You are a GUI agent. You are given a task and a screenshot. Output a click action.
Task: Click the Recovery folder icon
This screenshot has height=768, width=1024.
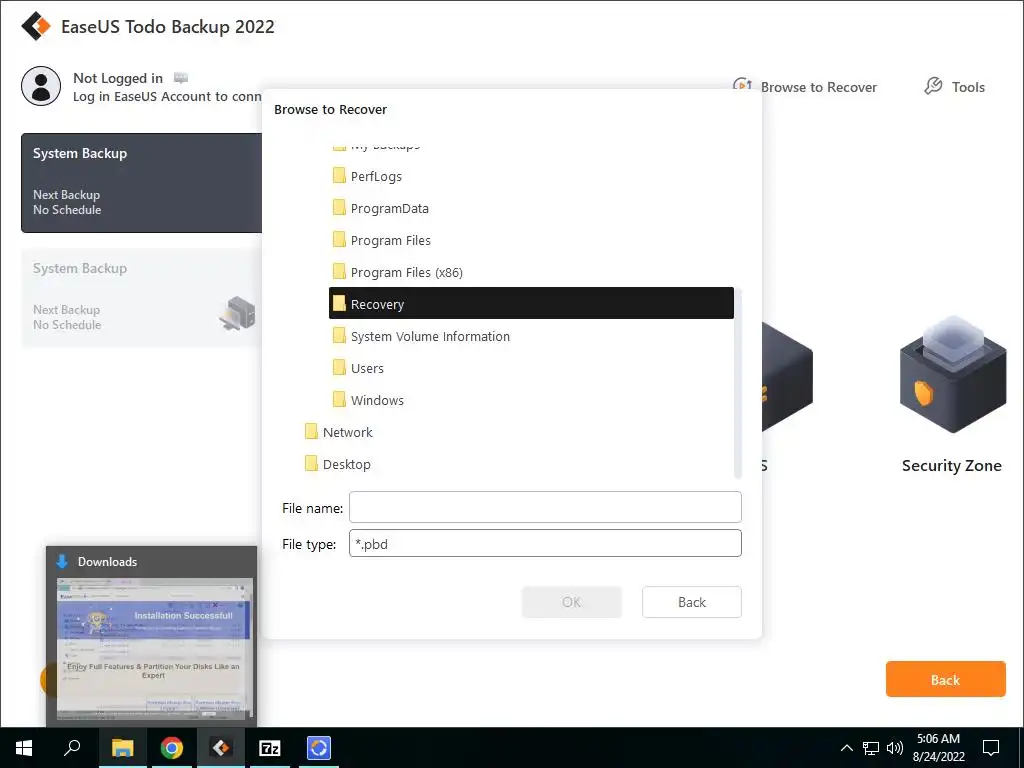coord(339,304)
